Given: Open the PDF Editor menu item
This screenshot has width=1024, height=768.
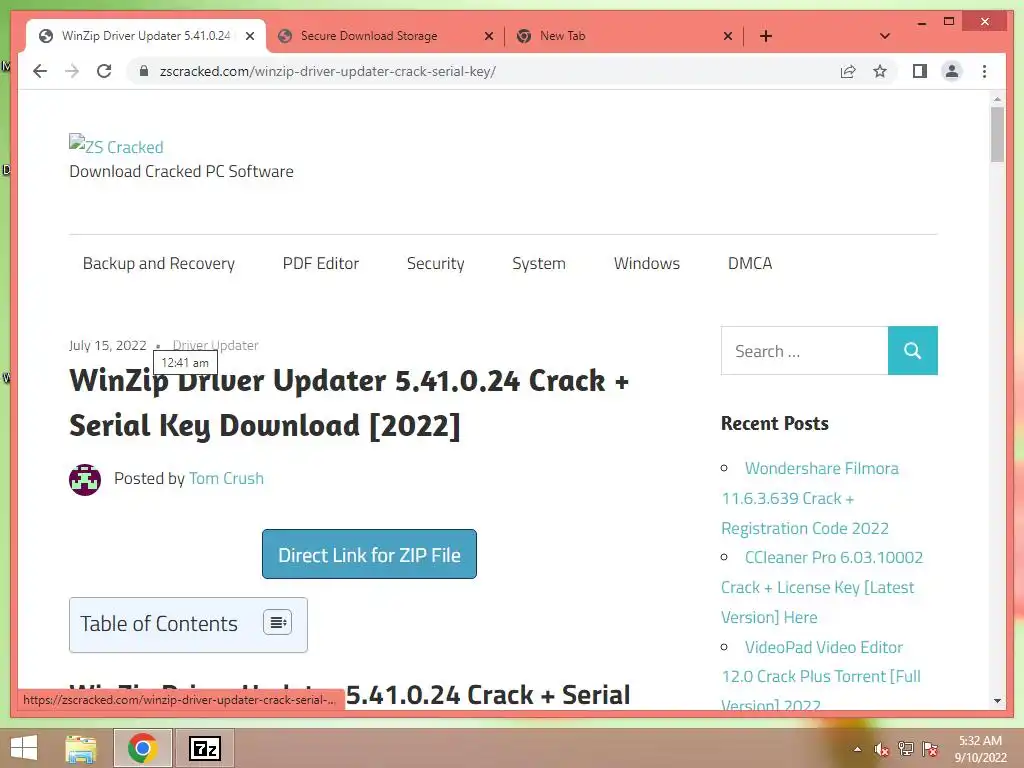Looking at the screenshot, I should point(321,263).
